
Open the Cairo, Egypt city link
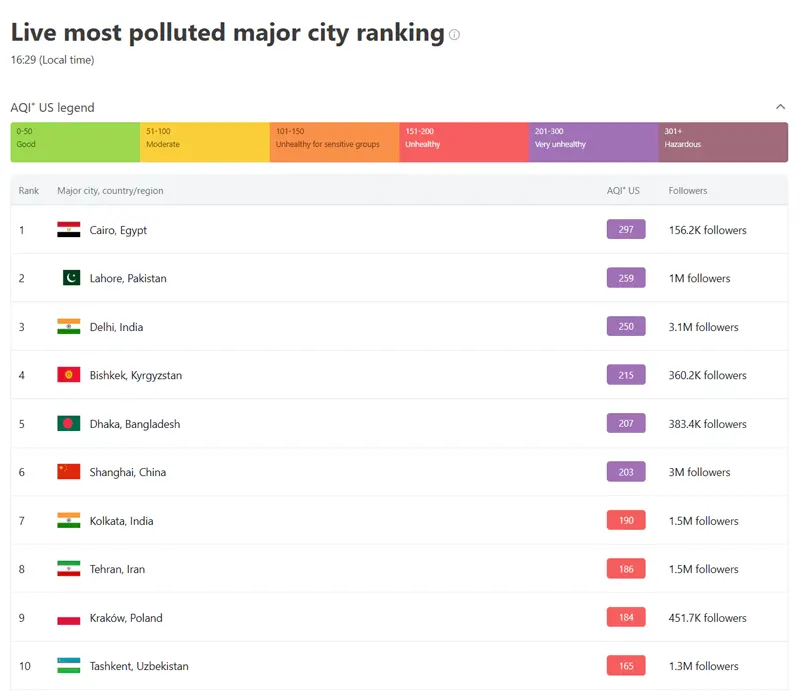coord(118,230)
